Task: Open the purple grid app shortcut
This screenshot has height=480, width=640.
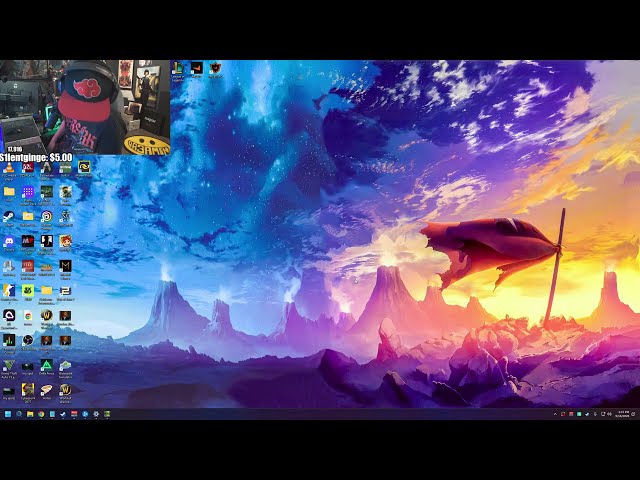Action: [x=28, y=192]
